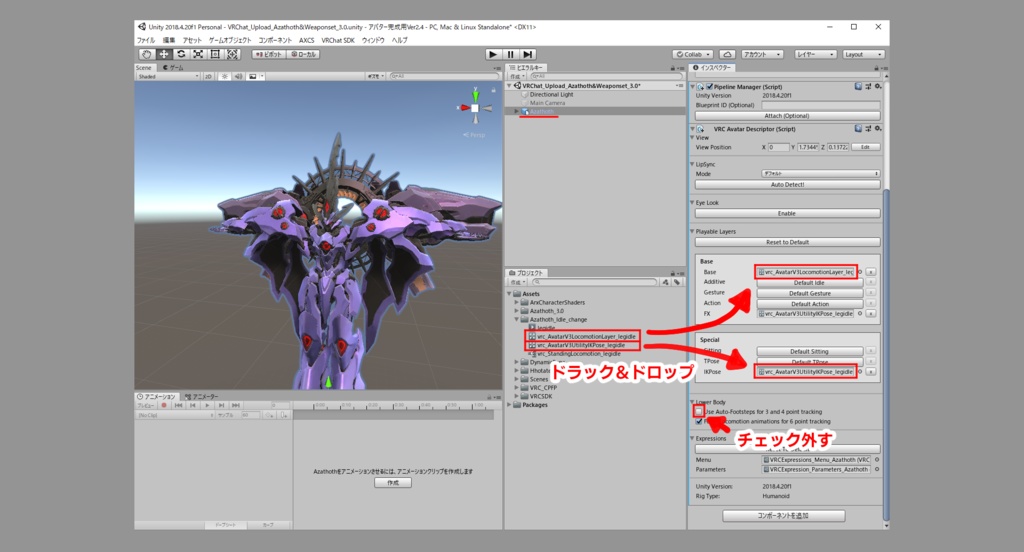Open the Layout dropdown
The image size is (1024, 552).
pos(863,54)
